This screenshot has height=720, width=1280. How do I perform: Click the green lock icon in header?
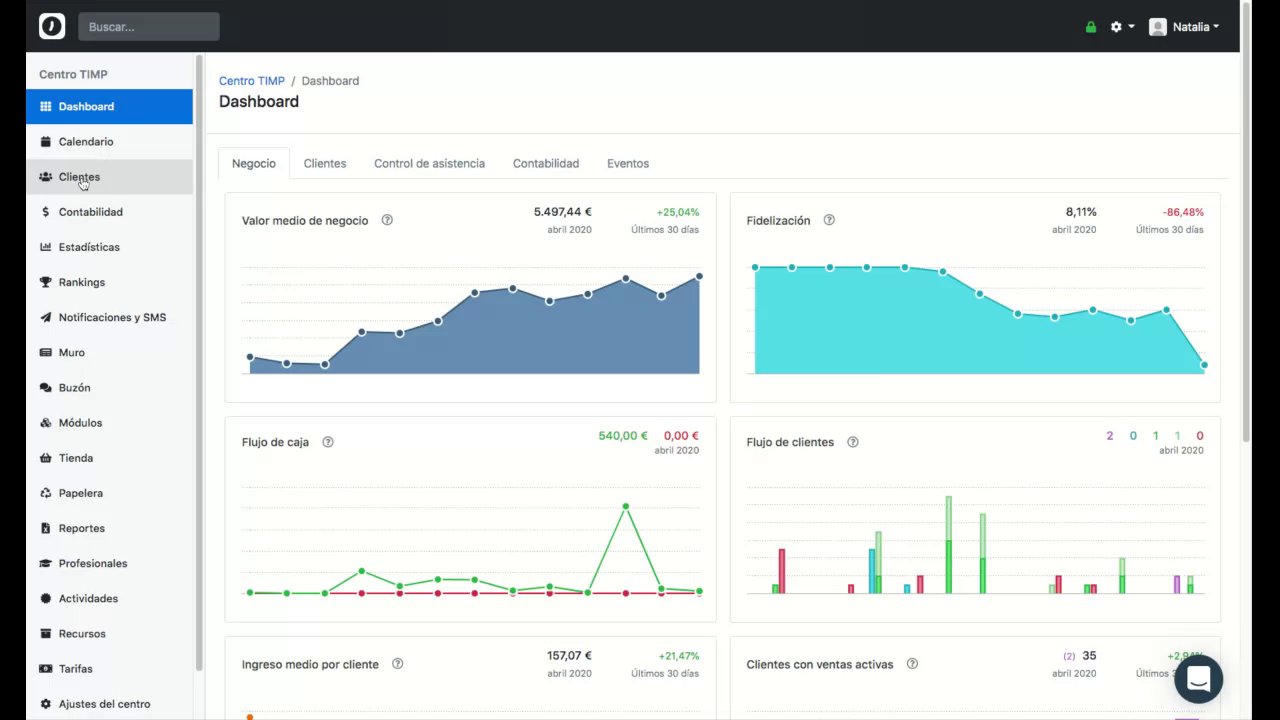pyautogui.click(x=1091, y=27)
